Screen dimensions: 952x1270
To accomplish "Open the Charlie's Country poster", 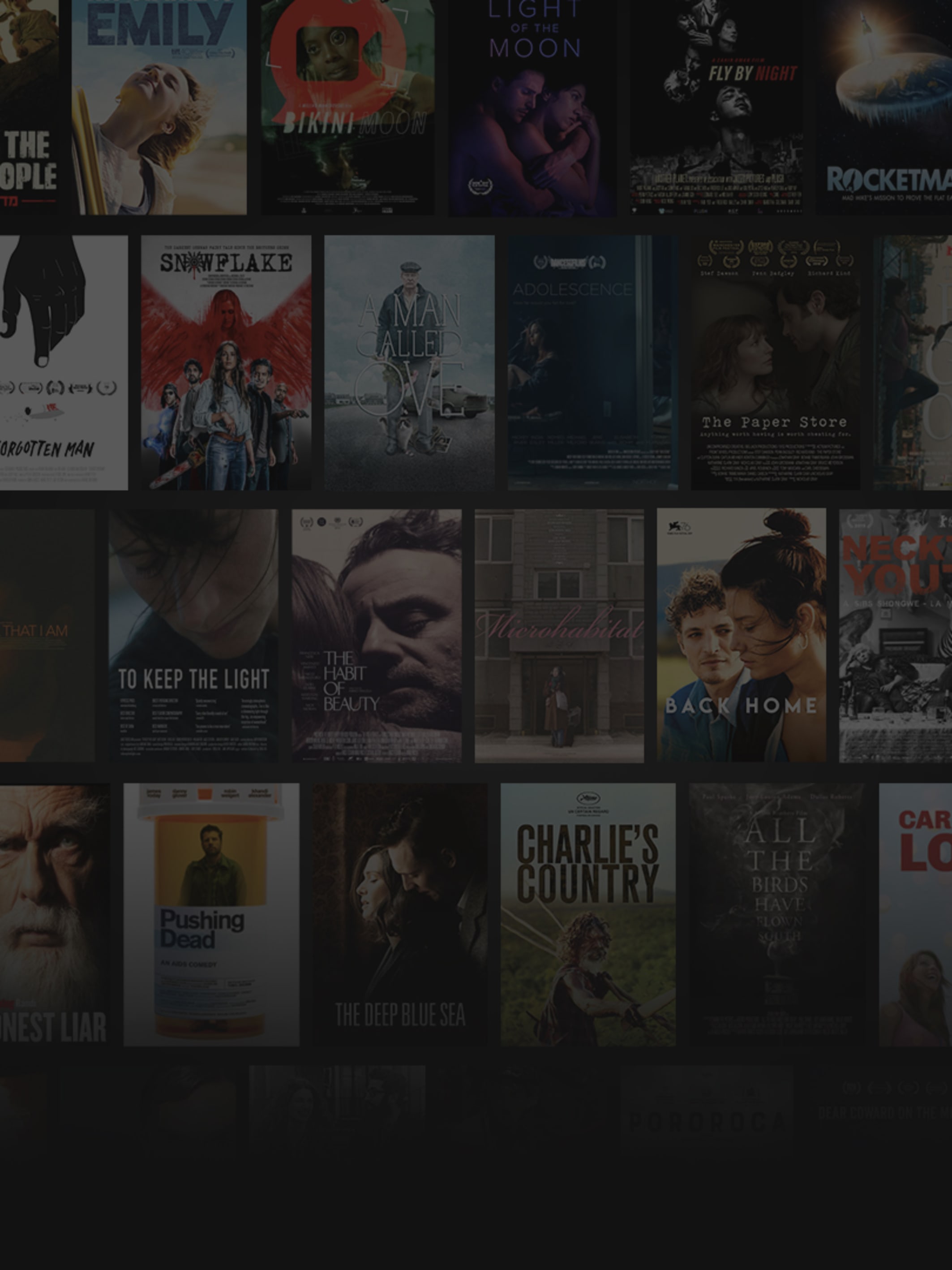I will (x=587, y=914).
